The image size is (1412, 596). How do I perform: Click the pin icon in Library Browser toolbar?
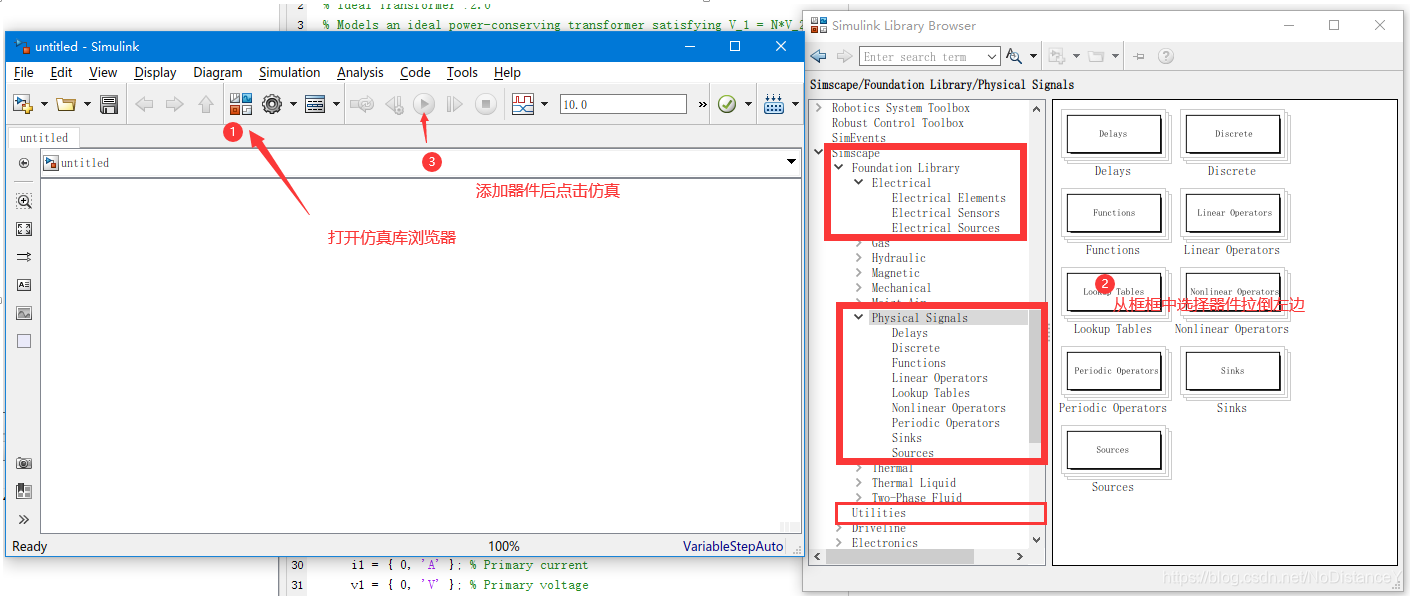(x=1139, y=56)
